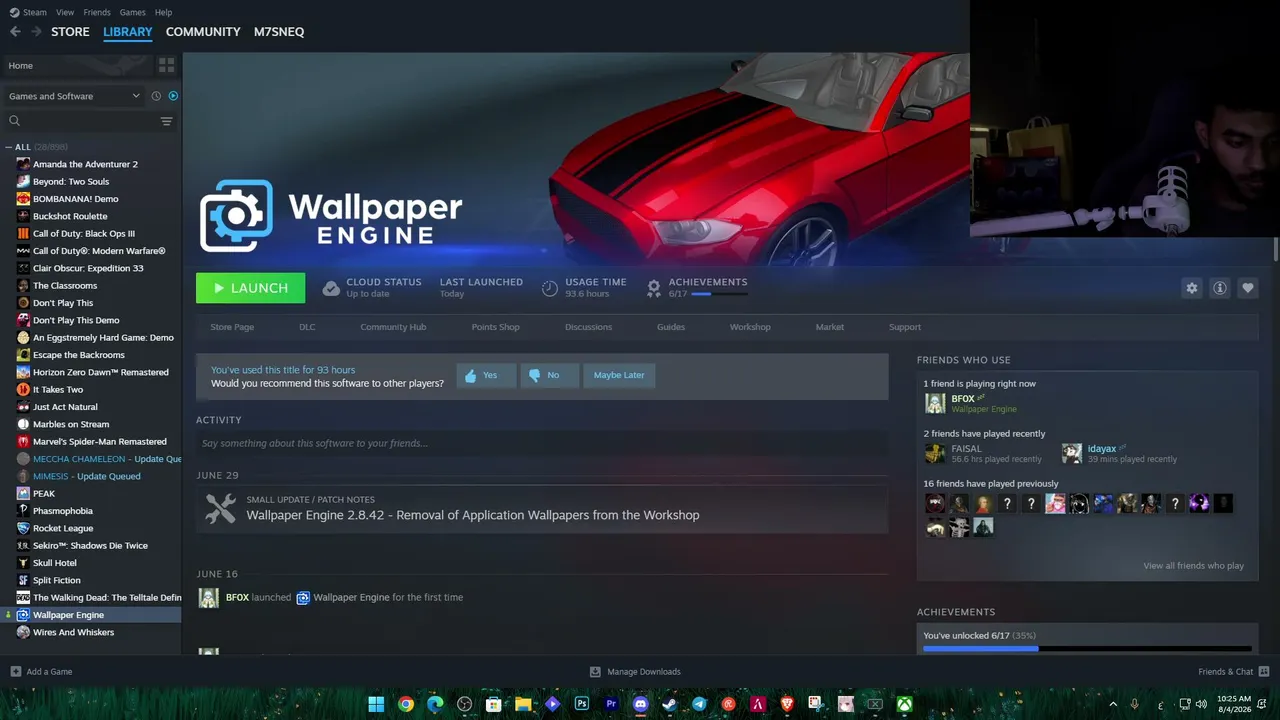Toggle the recent activity clock filter
This screenshot has width=1280, height=720.
point(156,96)
